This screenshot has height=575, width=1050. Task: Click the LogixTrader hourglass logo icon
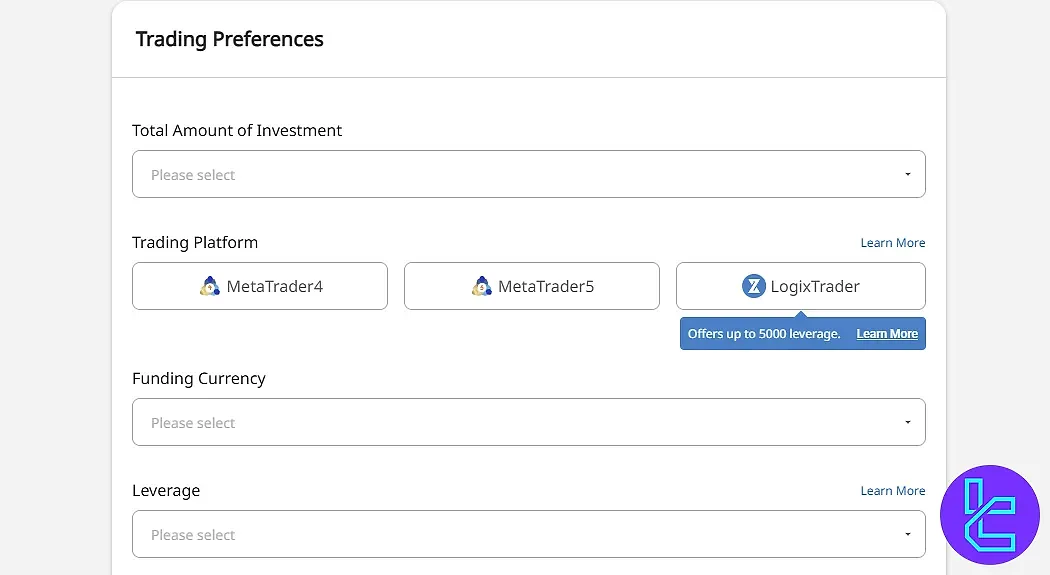753,287
